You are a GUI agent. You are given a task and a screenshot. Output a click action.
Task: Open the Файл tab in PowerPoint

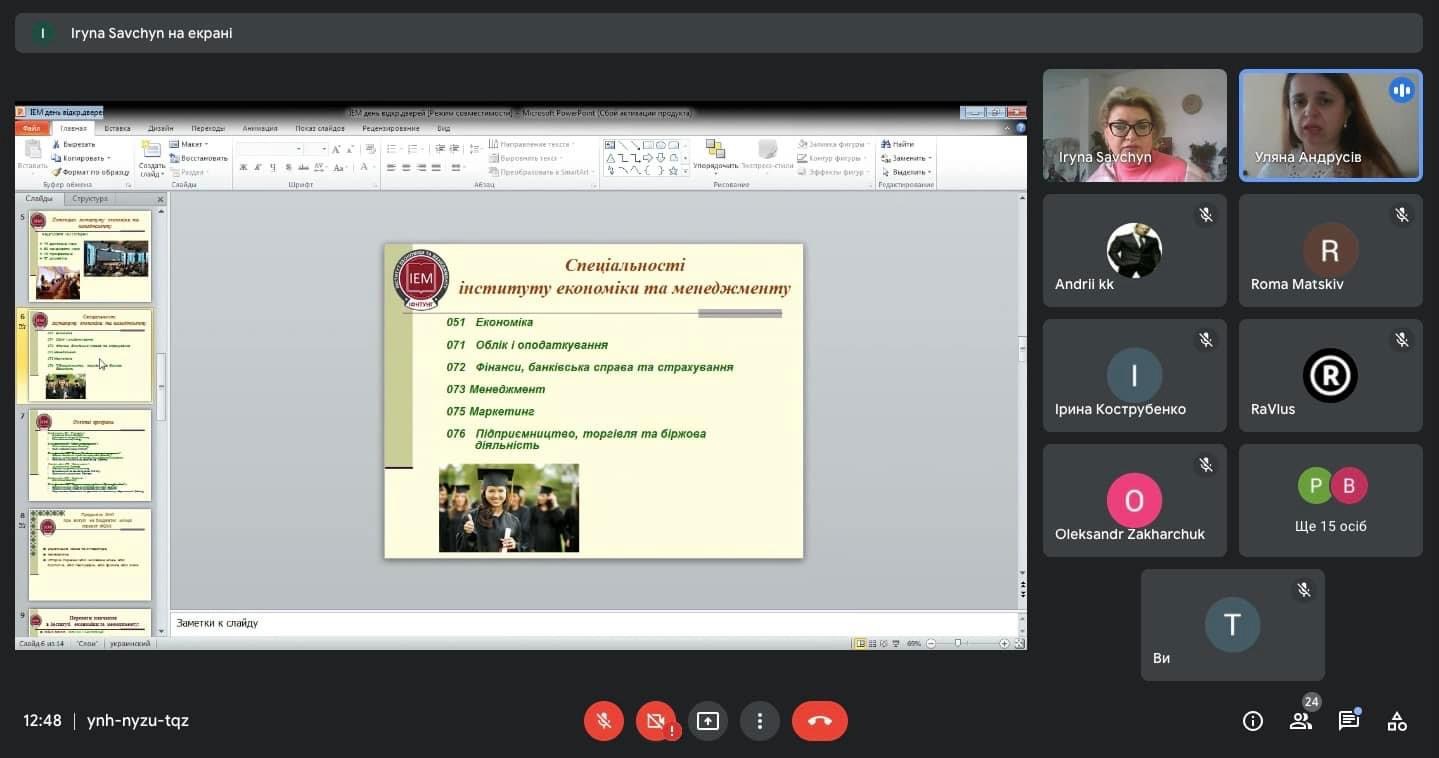click(x=32, y=128)
